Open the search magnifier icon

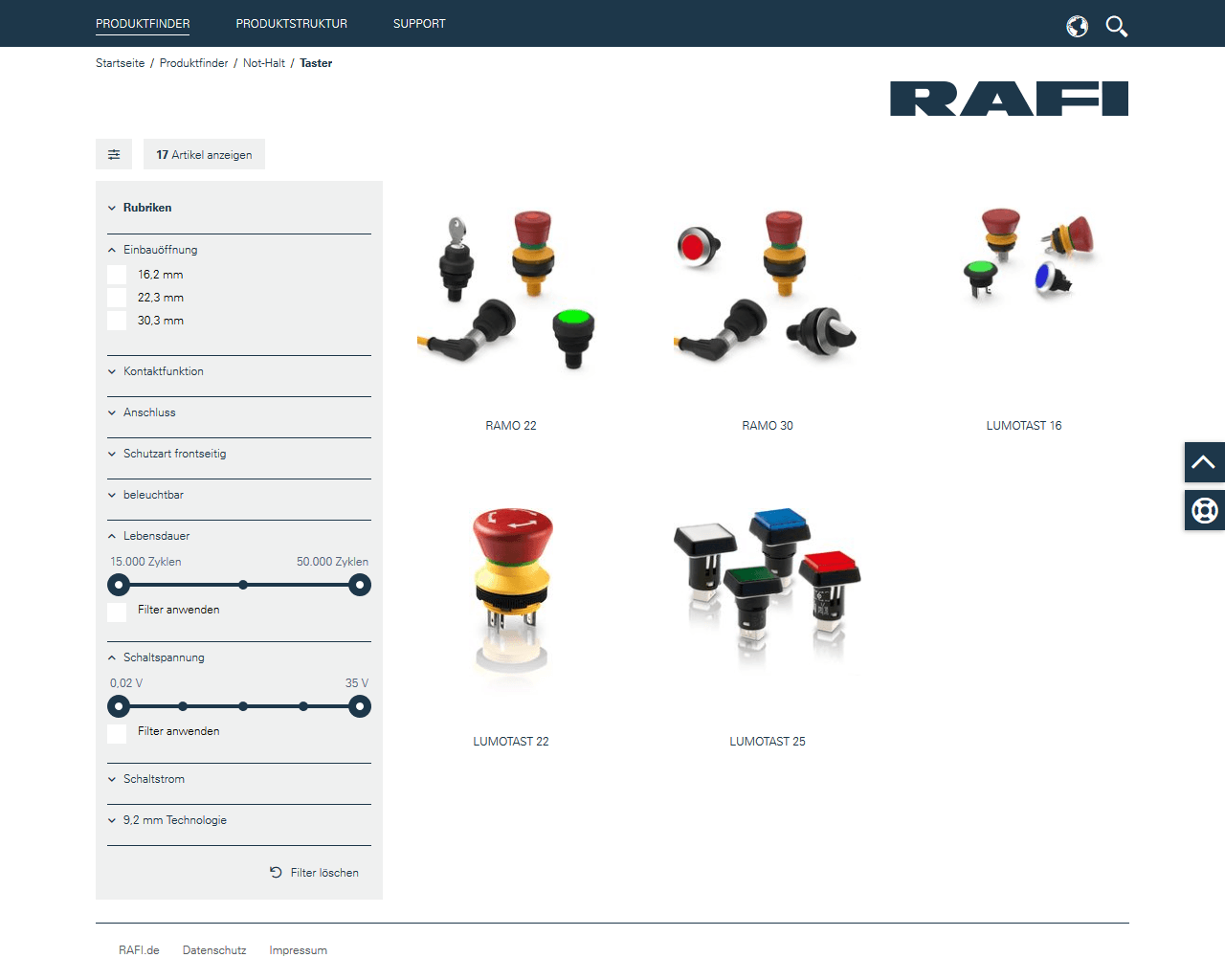1116,26
